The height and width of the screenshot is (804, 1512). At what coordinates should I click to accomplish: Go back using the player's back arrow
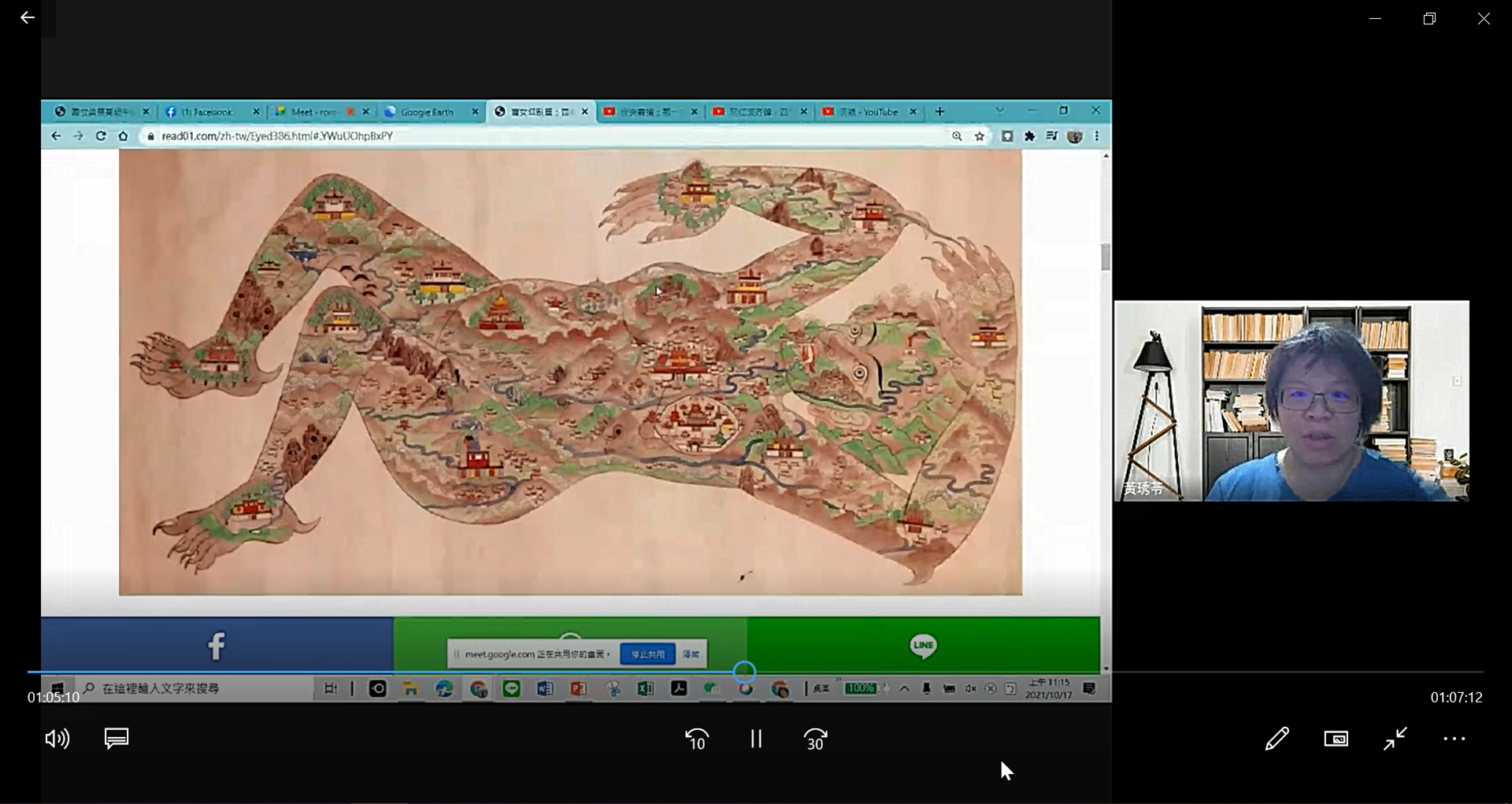click(28, 17)
